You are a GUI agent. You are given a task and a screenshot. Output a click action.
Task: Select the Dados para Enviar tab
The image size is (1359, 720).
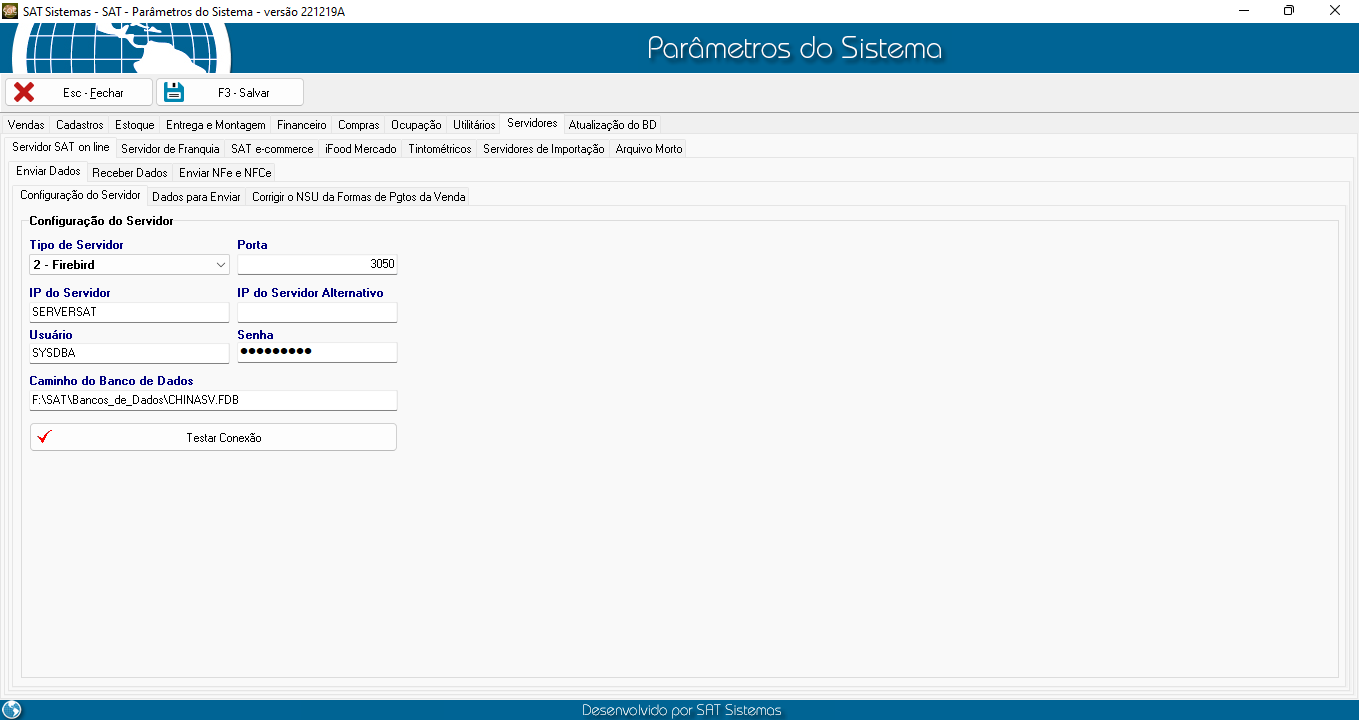coord(196,197)
